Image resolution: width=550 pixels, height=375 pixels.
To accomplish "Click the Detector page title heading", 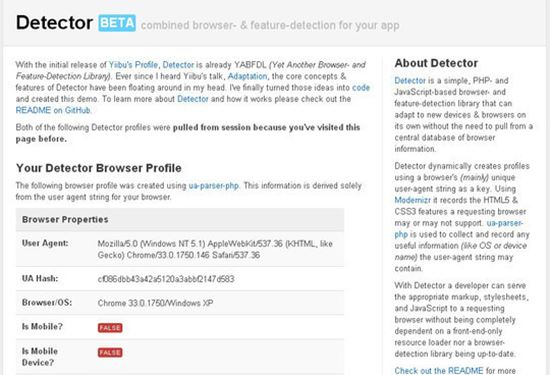I will 54,23.
